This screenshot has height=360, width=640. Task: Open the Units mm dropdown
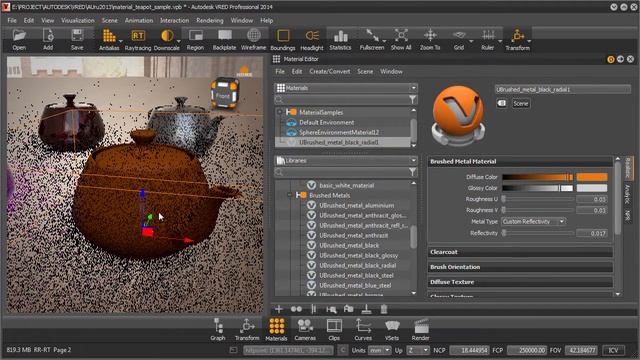point(379,350)
